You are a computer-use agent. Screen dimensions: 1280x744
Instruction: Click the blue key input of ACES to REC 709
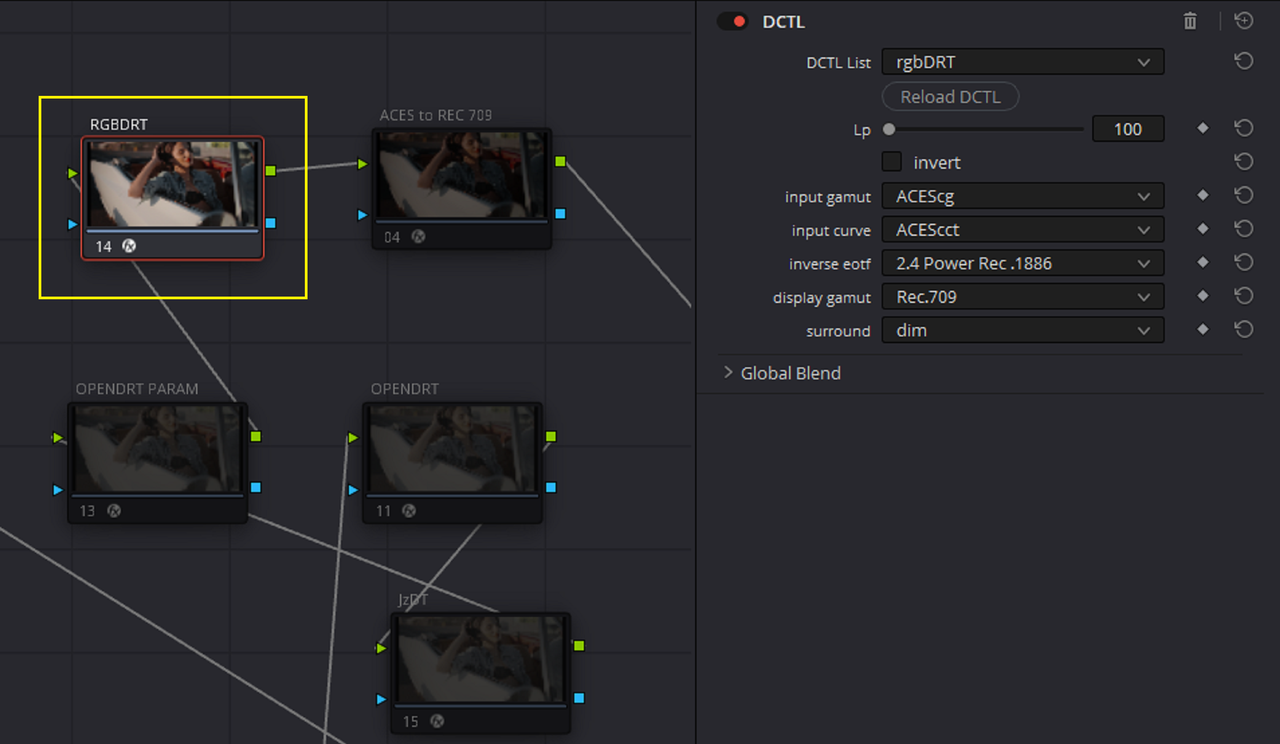(363, 214)
